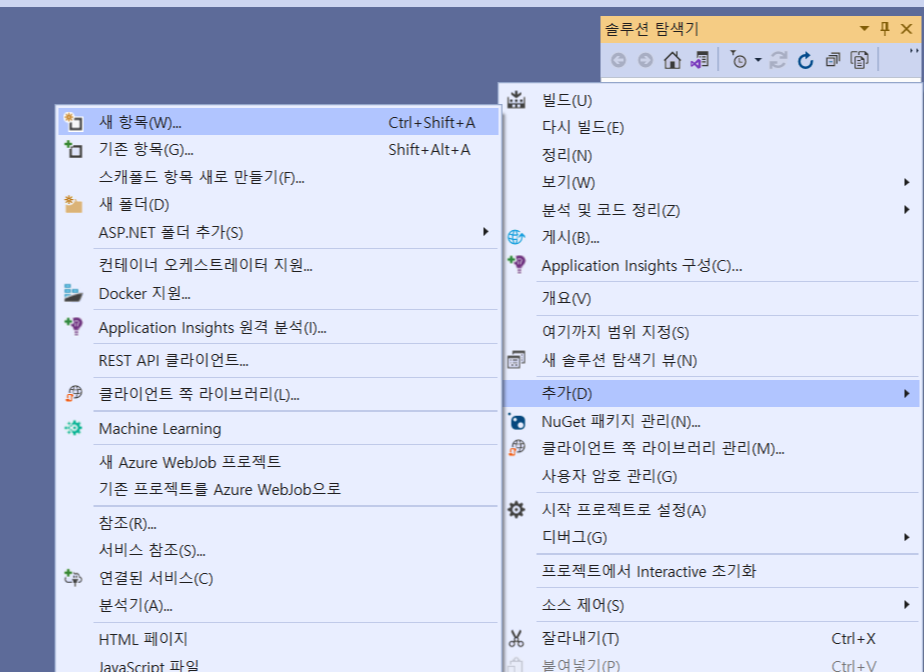Image resolution: width=924 pixels, height=672 pixels.
Task: Click the icon beside 새 솔루션 탐색기 뷰(N)
Action: (x=516, y=360)
